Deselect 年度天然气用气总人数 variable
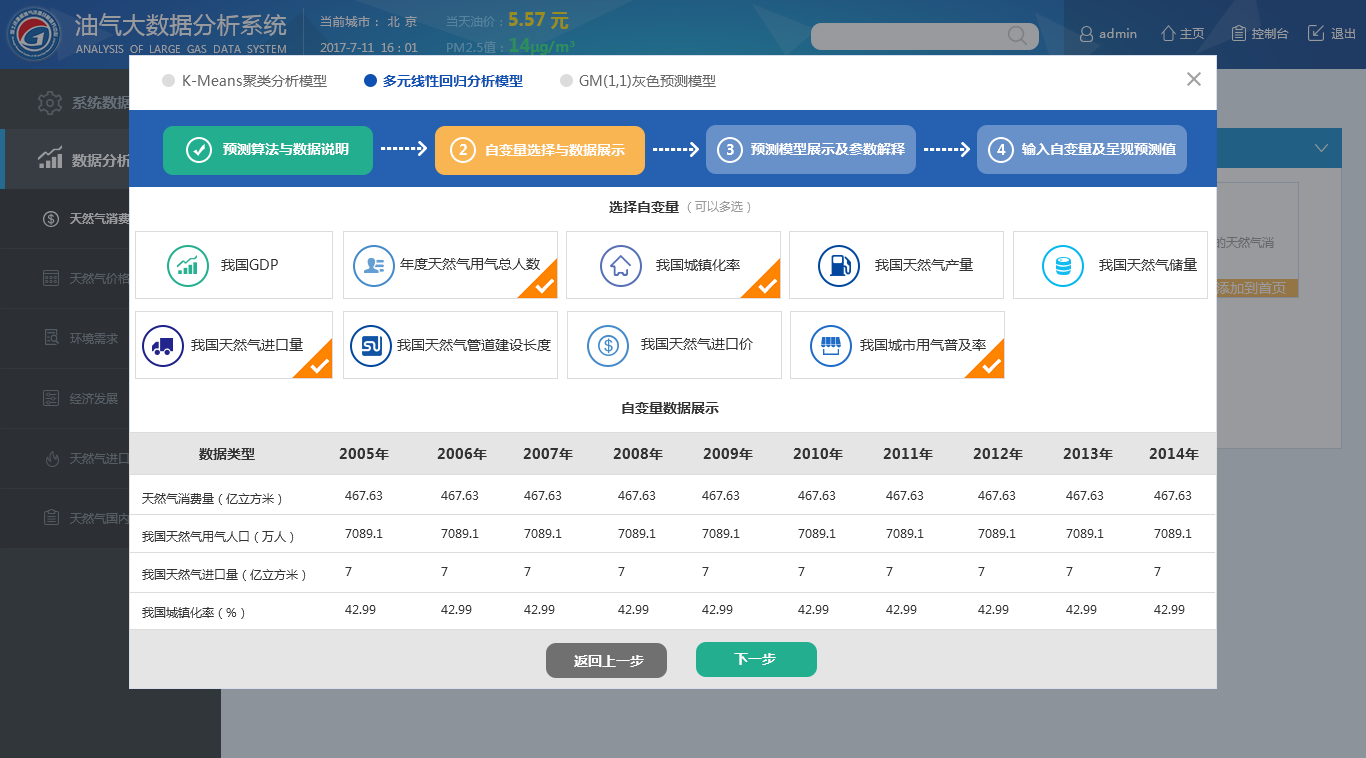This screenshot has width=1366, height=758. click(x=450, y=265)
